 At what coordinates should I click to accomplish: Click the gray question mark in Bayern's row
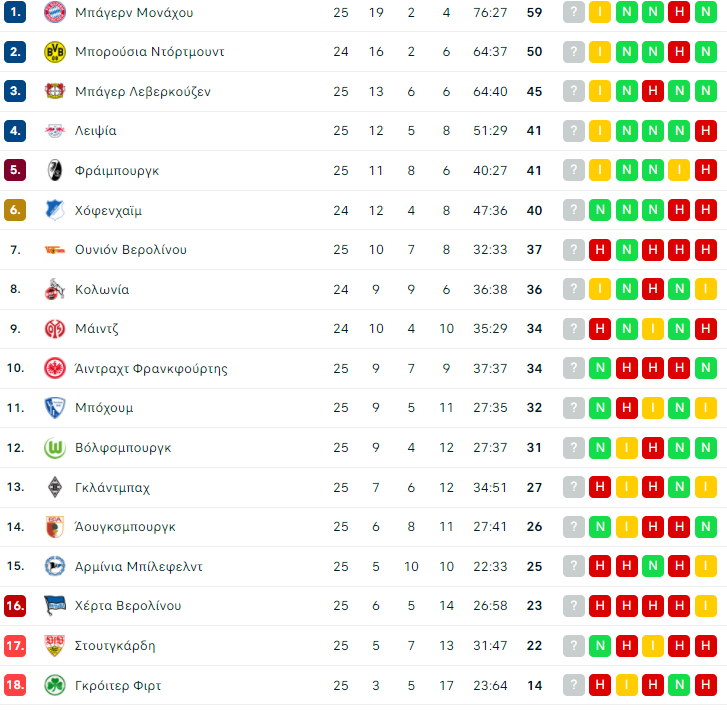[x=574, y=12]
